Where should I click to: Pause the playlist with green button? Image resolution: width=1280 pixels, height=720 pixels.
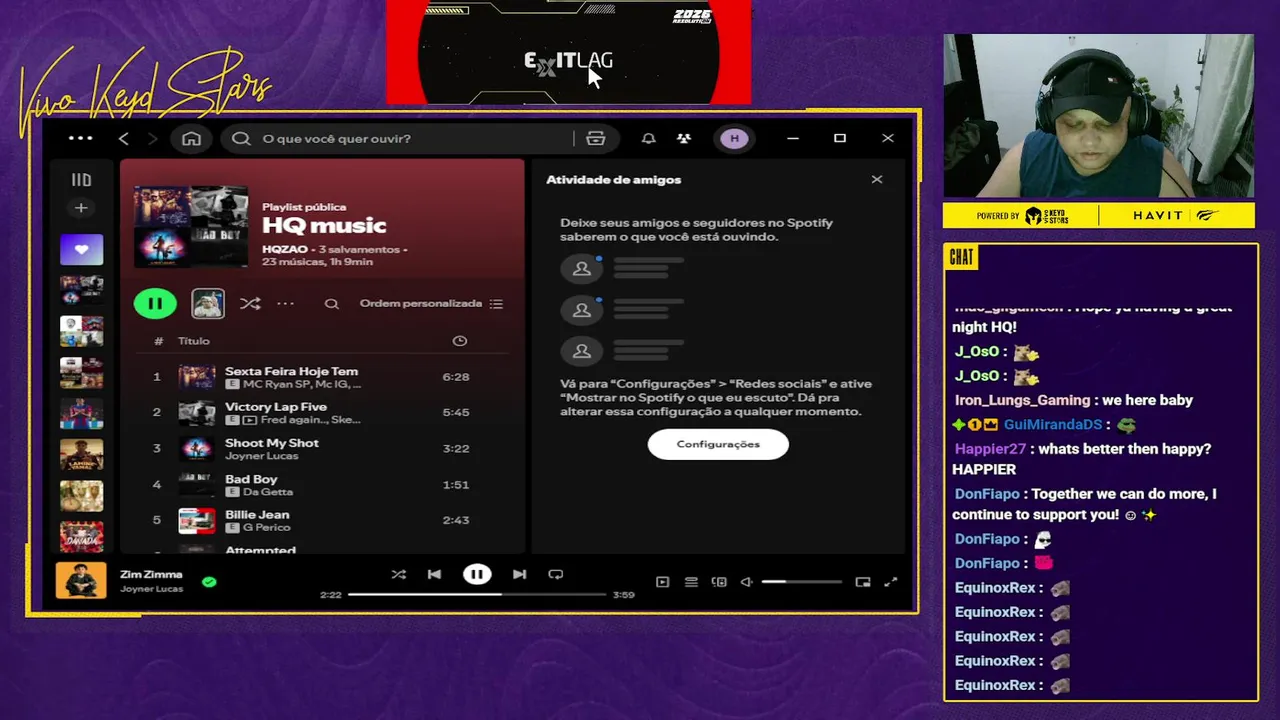(155, 303)
